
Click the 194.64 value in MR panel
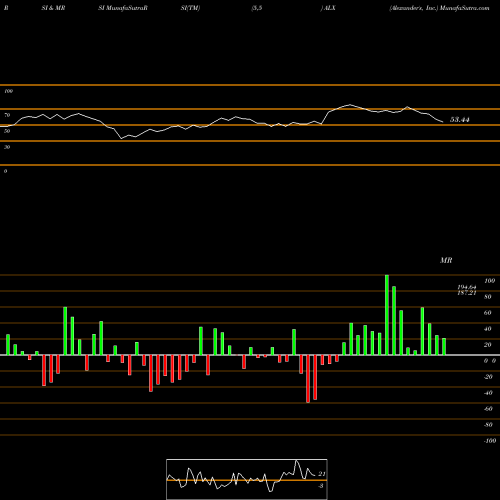point(467,287)
